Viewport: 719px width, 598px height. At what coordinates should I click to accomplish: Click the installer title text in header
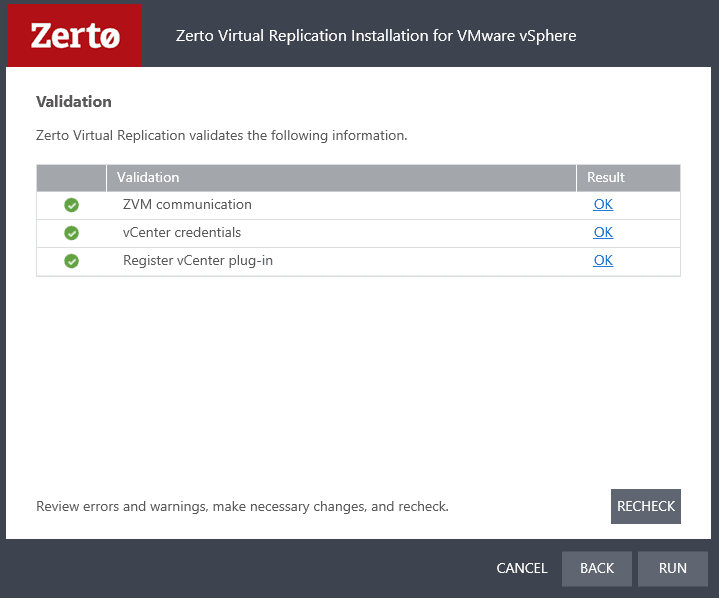point(376,36)
